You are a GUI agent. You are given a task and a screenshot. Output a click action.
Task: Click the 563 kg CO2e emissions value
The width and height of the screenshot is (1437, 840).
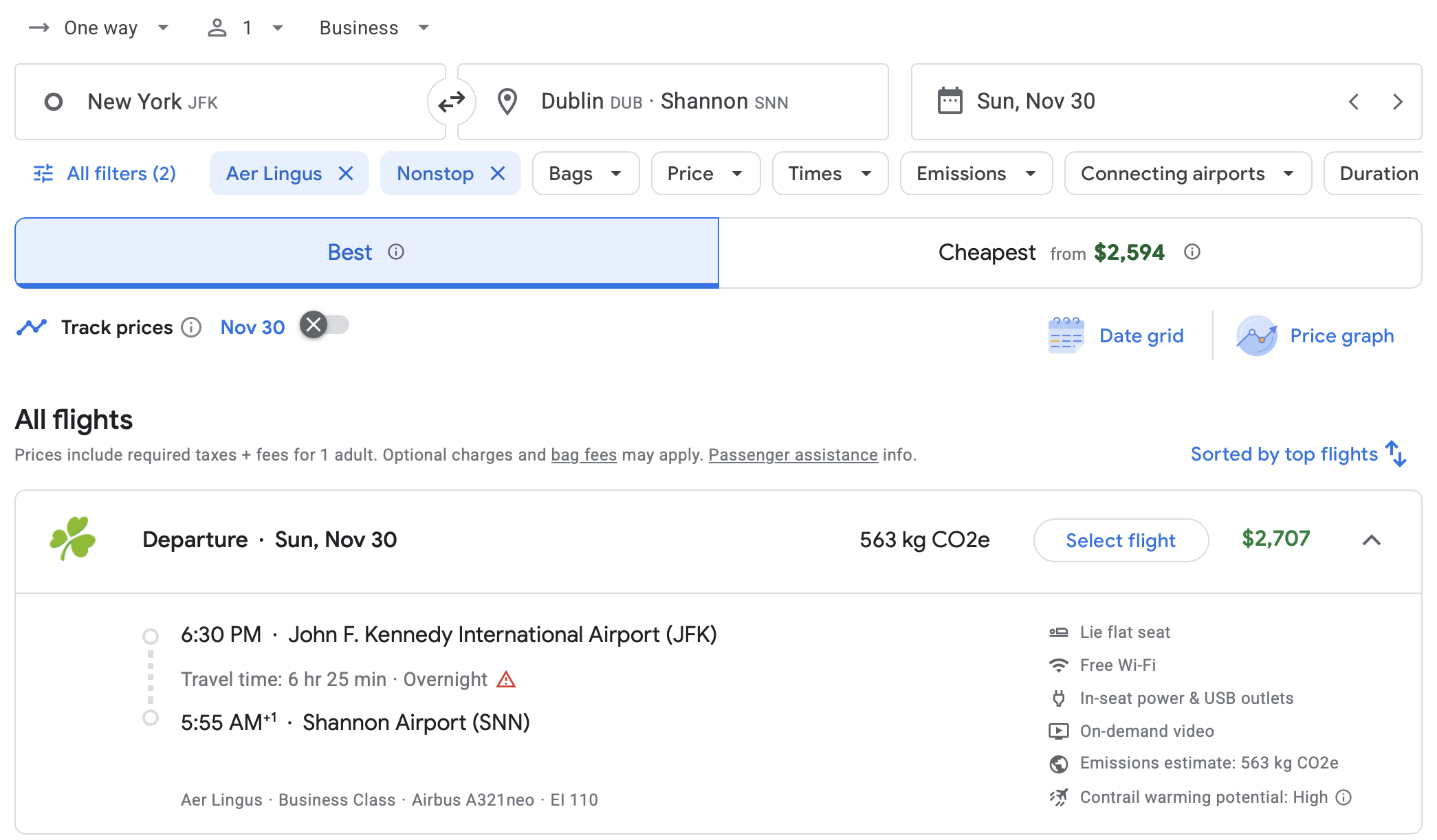coord(925,540)
